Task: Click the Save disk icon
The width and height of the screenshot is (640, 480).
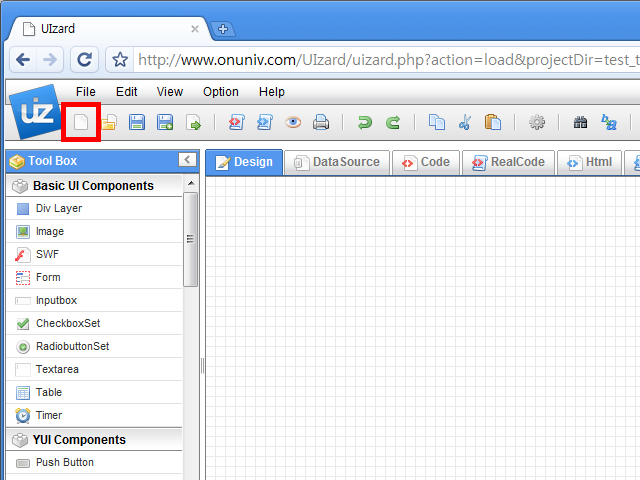Action: point(137,123)
